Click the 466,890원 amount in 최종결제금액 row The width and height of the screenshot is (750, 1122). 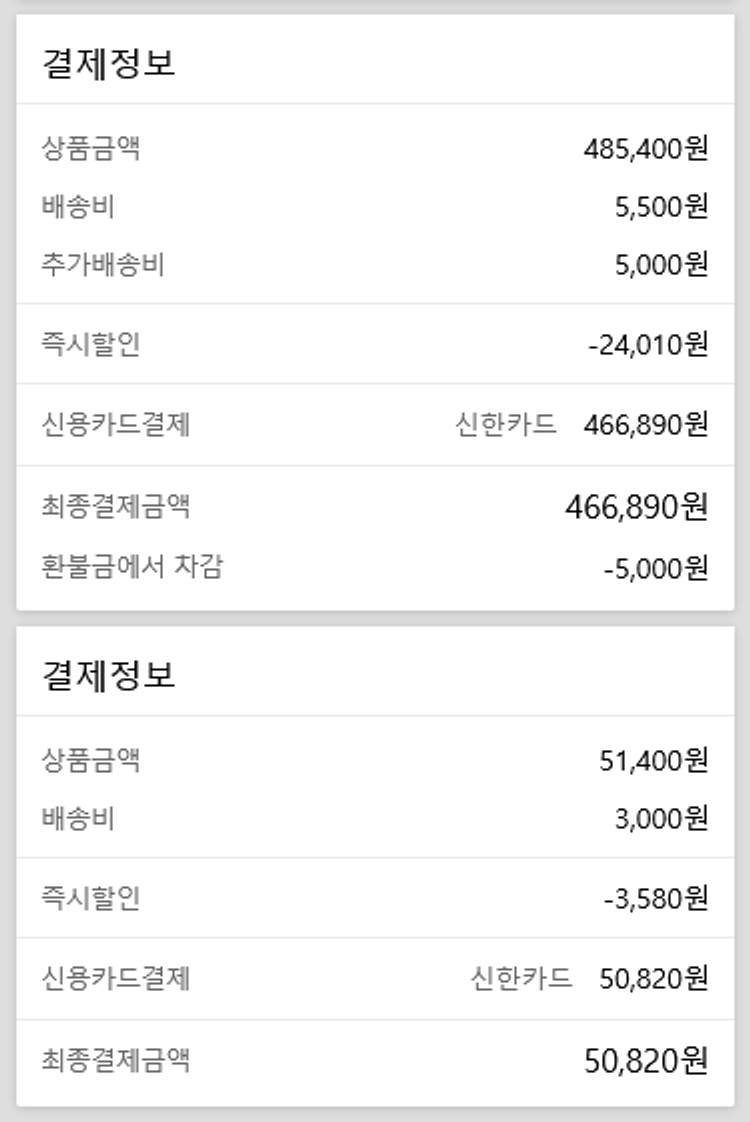(x=636, y=507)
